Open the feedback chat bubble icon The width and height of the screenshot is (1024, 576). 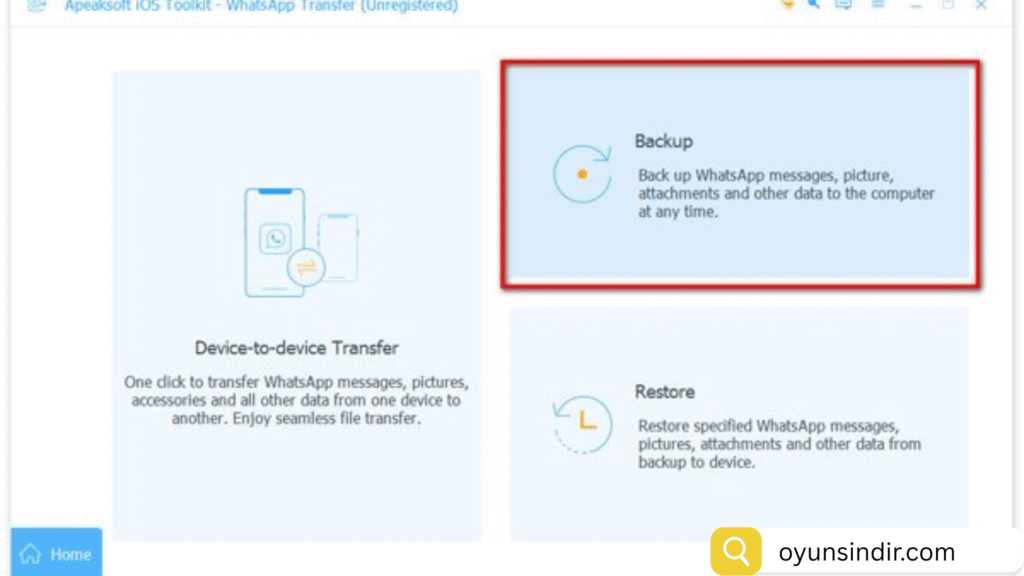tap(844, 5)
